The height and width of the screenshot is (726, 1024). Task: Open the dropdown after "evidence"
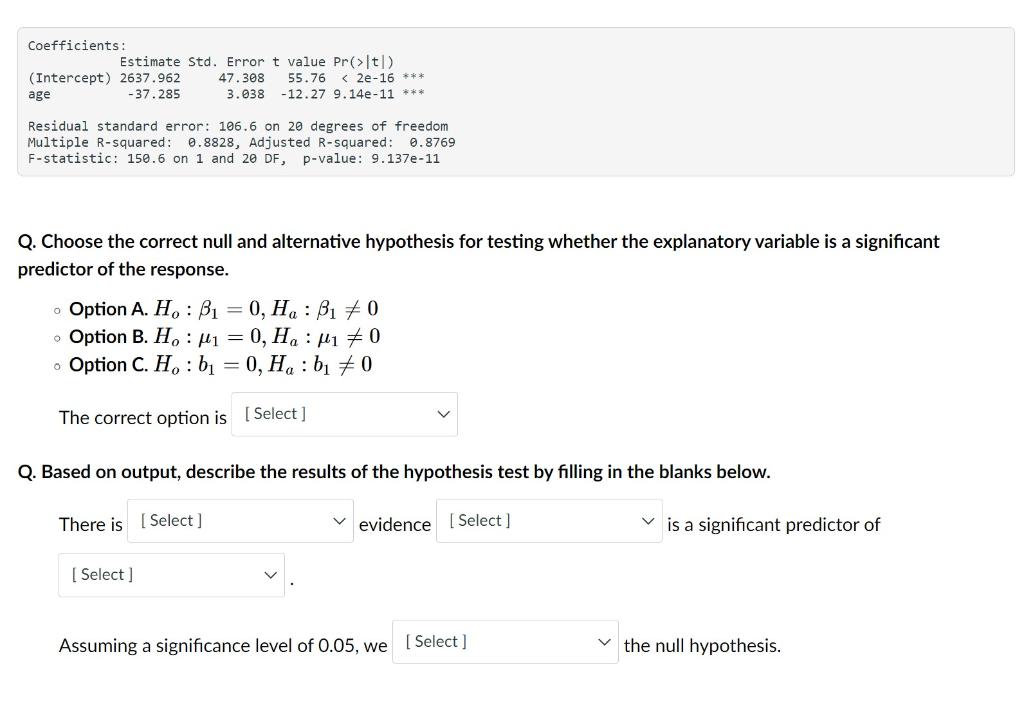point(548,520)
